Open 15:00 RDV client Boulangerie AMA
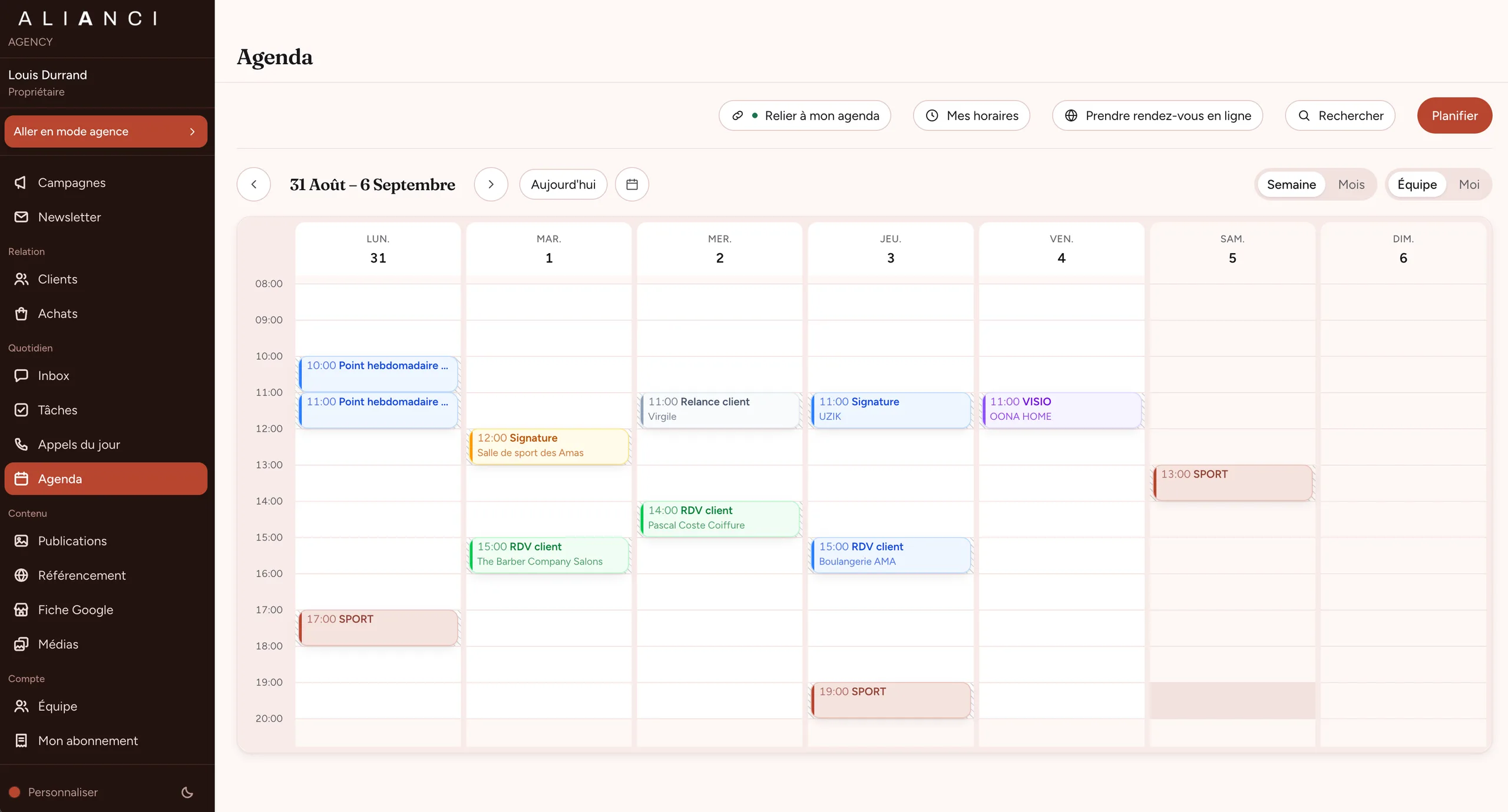This screenshot has height=812, width=1508. pos(891,555)
